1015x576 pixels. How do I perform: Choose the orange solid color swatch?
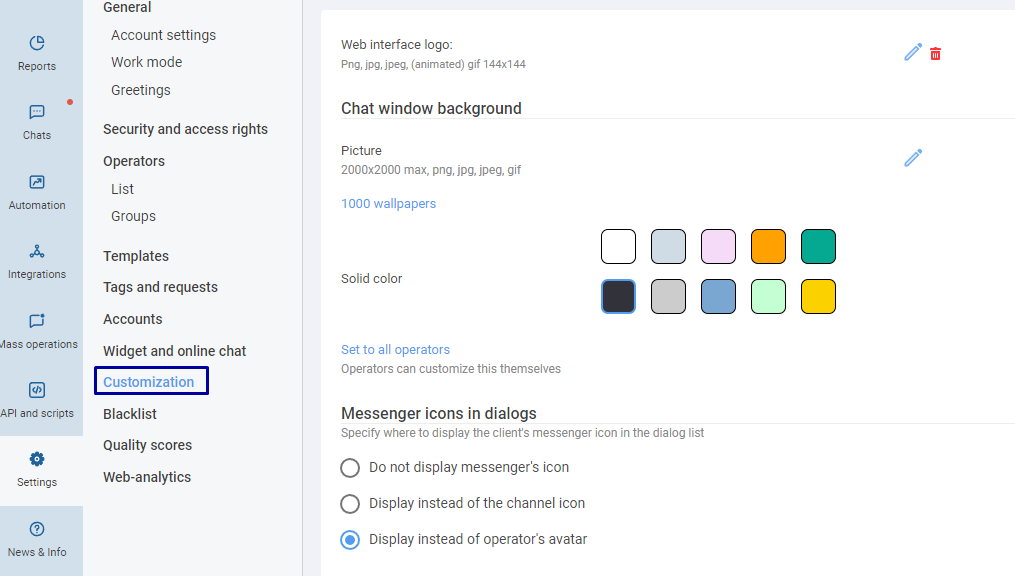pos(768,247)
